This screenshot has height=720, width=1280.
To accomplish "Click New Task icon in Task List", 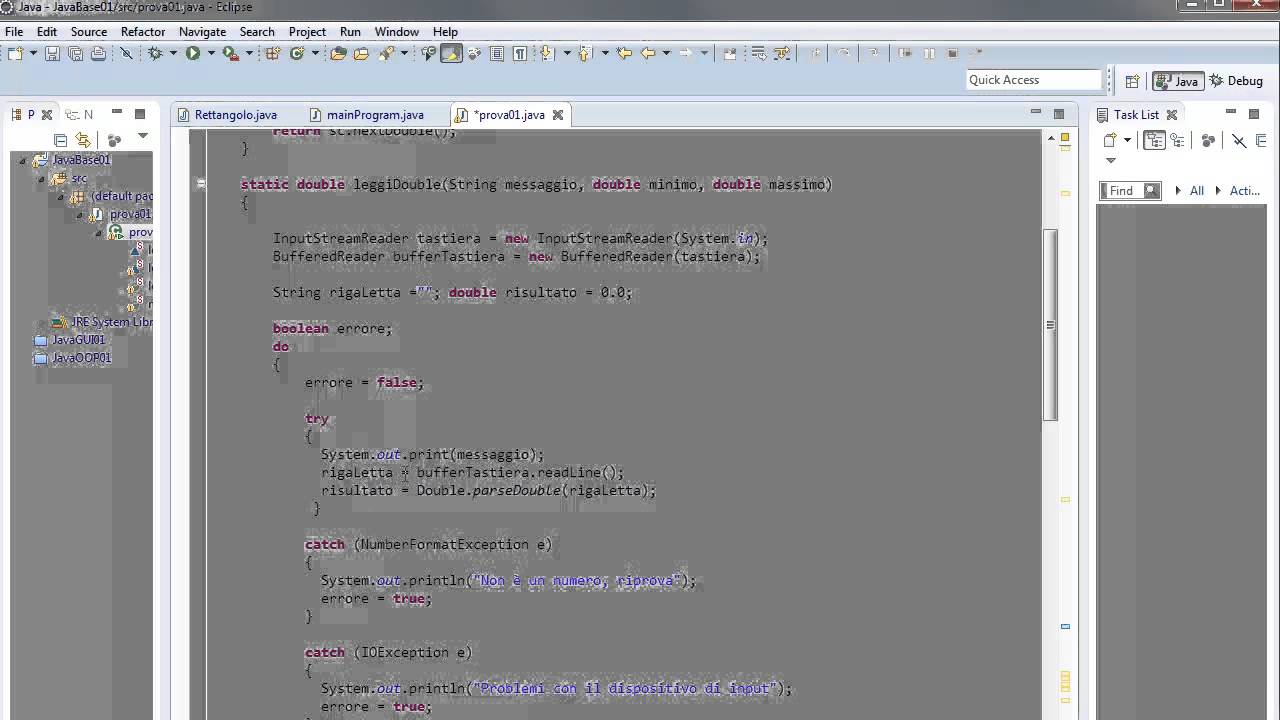I will pyautogui.click(x=1110, y=141).
